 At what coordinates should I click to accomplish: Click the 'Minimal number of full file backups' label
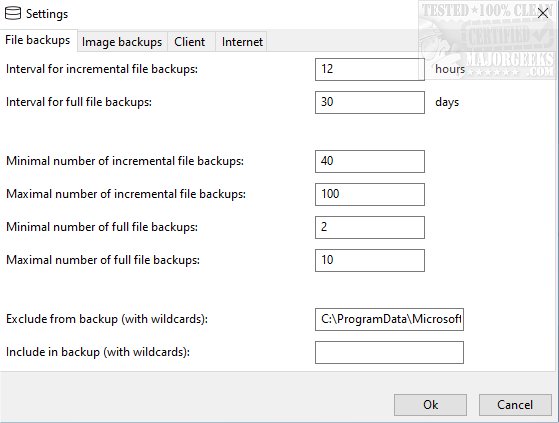pyautogui.click(x=102, y=227)
